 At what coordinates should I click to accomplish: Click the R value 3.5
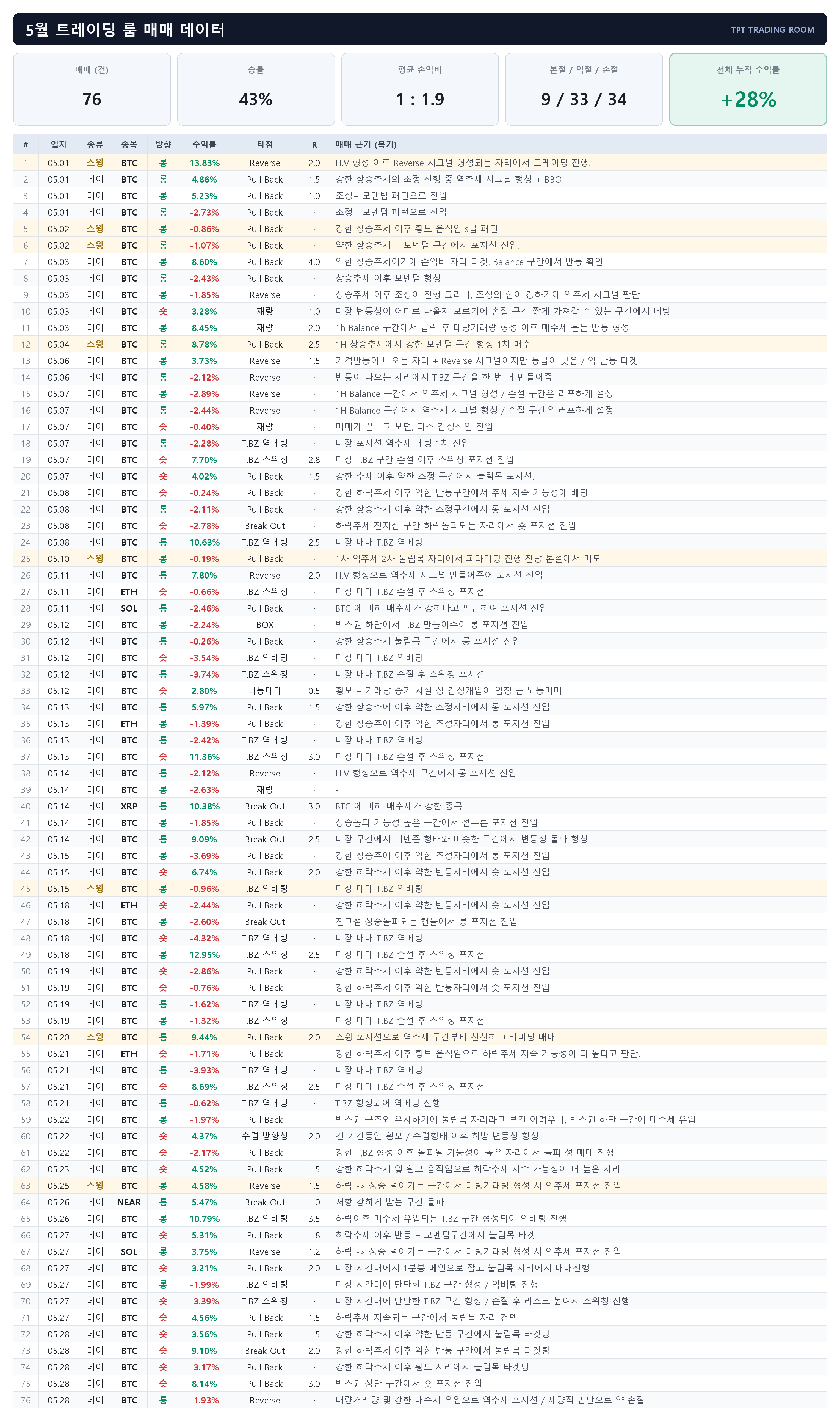pos(314,1219)
